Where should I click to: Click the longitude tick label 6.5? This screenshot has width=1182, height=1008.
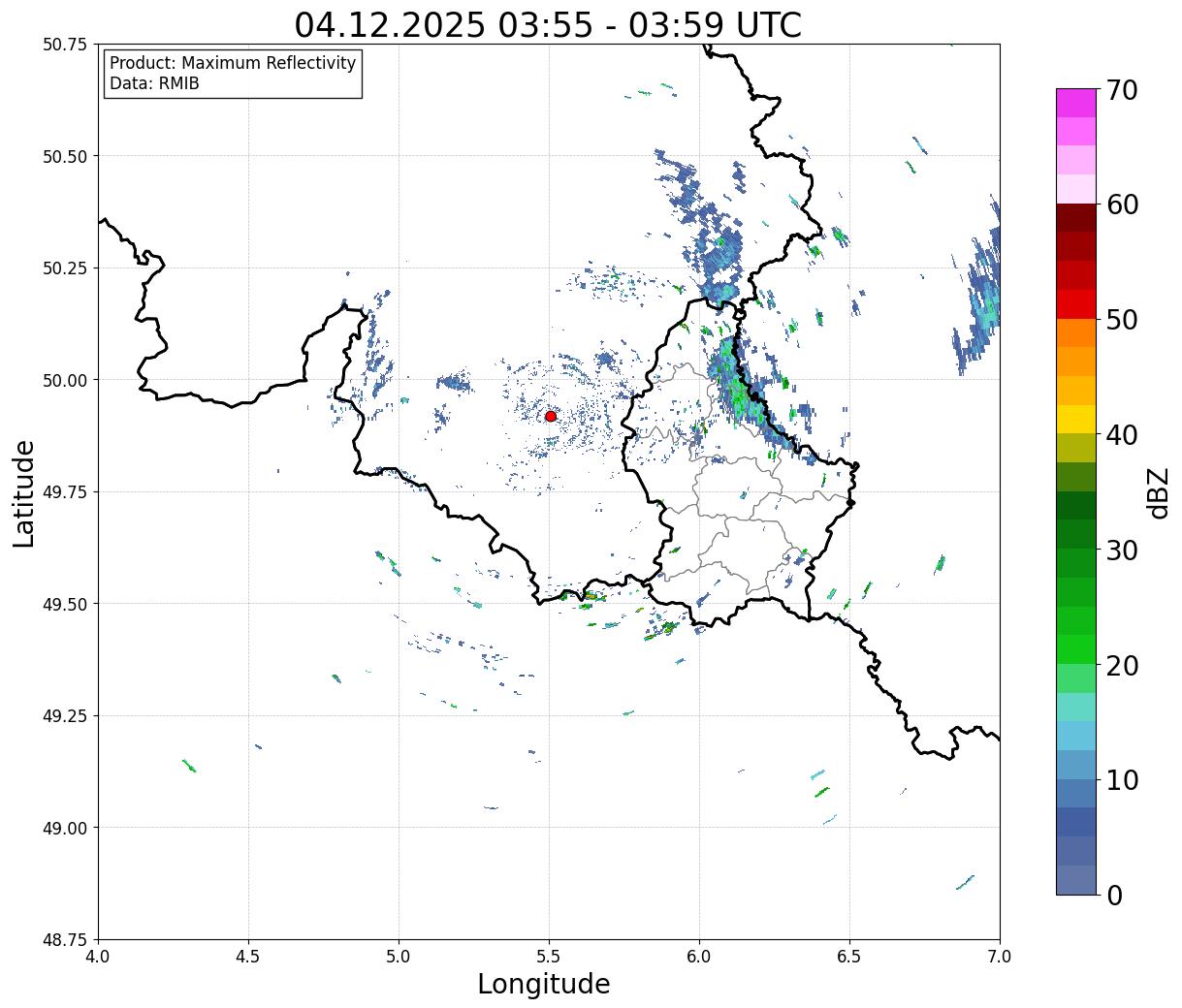[849, 957]
